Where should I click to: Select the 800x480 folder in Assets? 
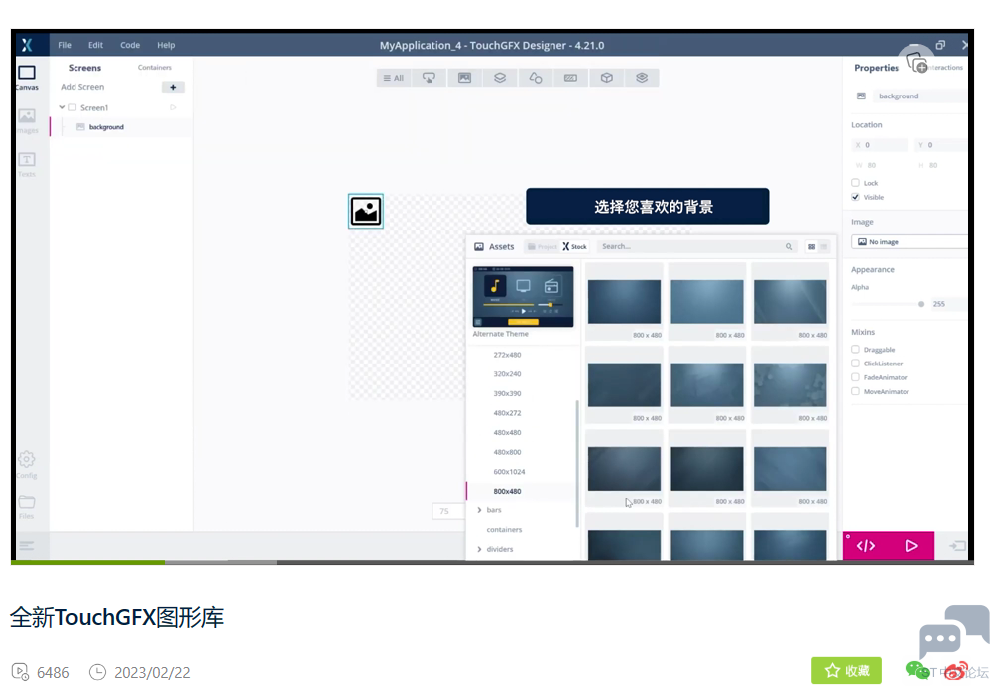(507, 491)
